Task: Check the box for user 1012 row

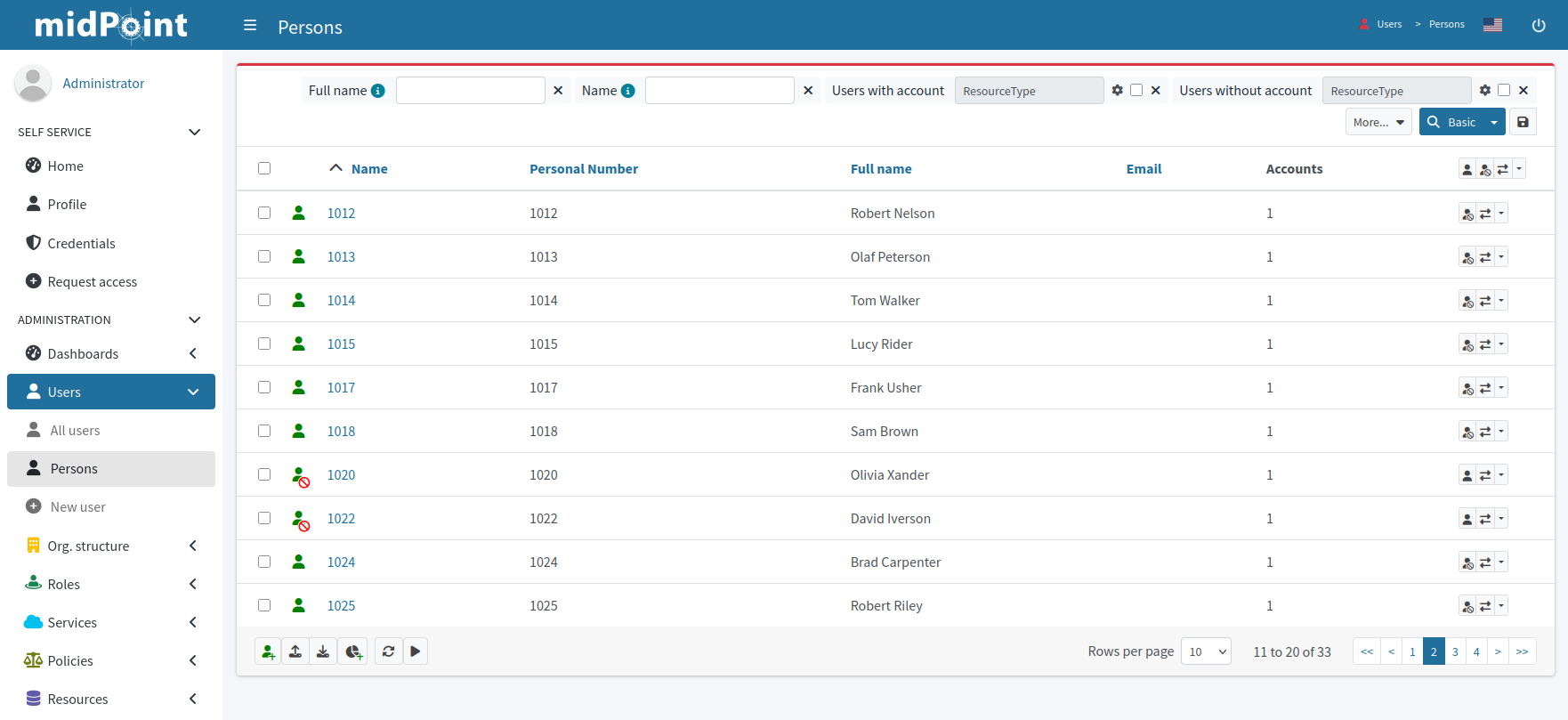Action: coord(264,213)
